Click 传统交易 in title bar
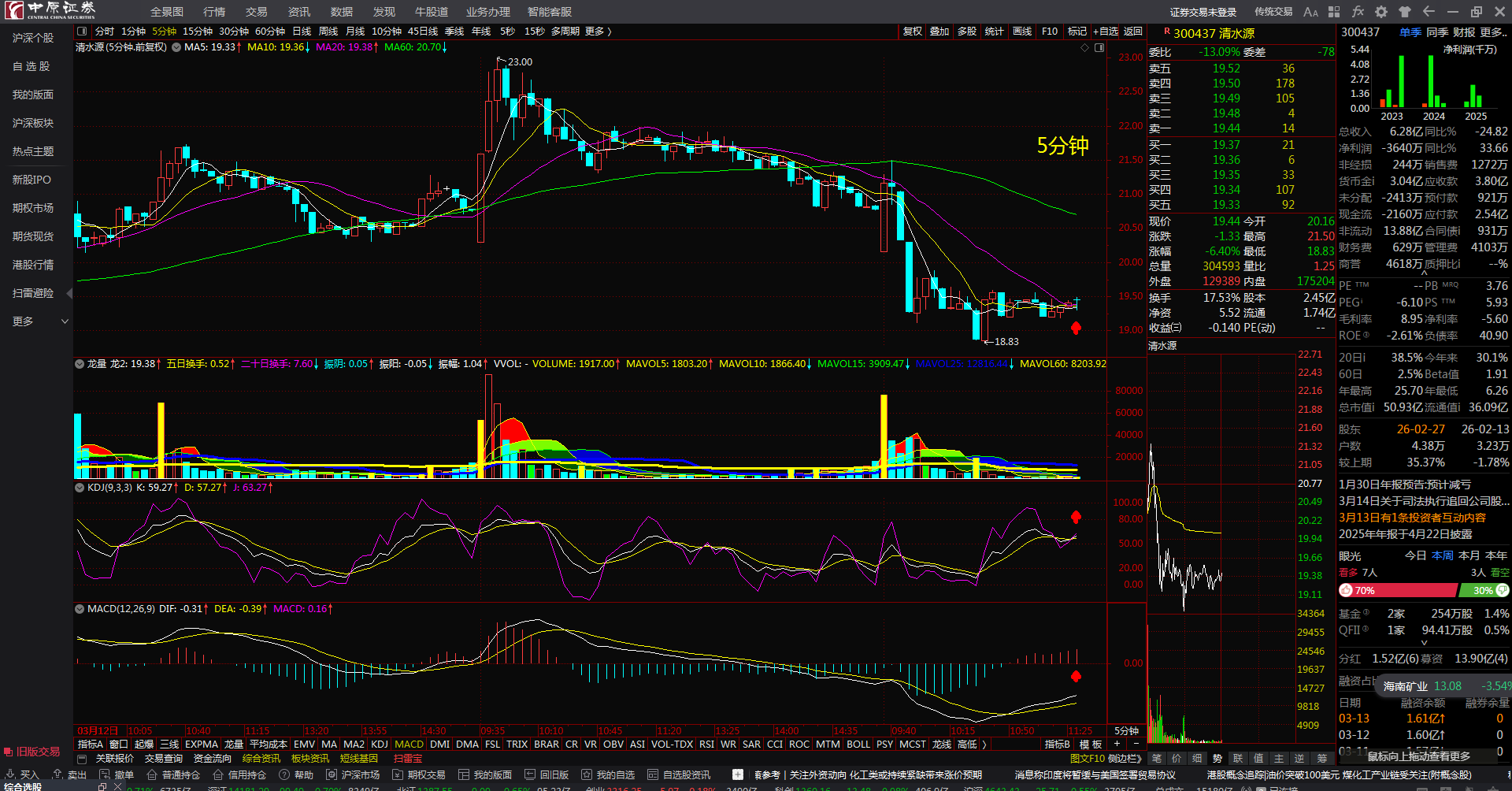1512x791 pixels. point(1273,12)
